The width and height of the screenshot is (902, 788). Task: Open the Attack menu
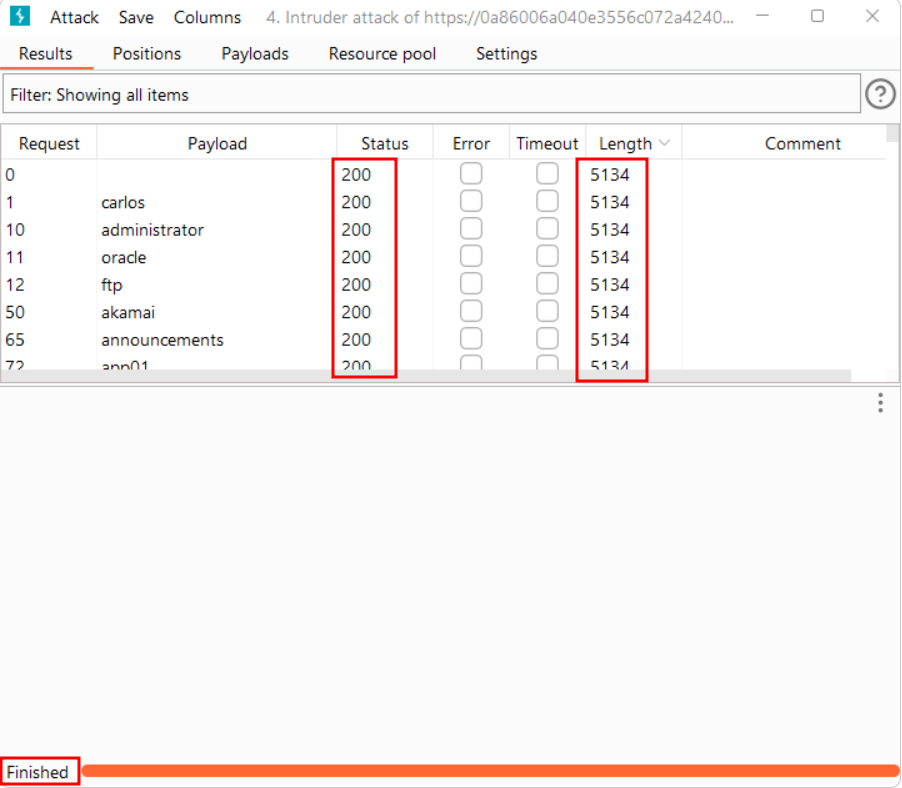coord(74,17)
